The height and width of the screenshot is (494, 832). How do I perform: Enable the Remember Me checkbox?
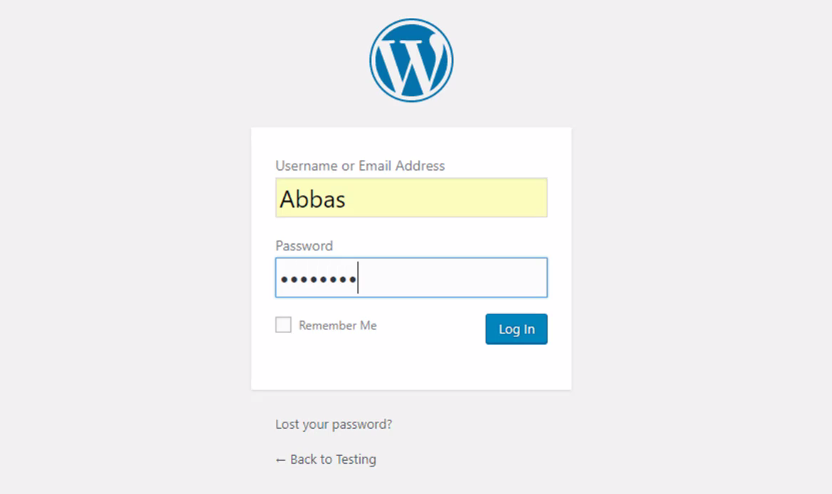pyautogui.click(x=284, y=325)
